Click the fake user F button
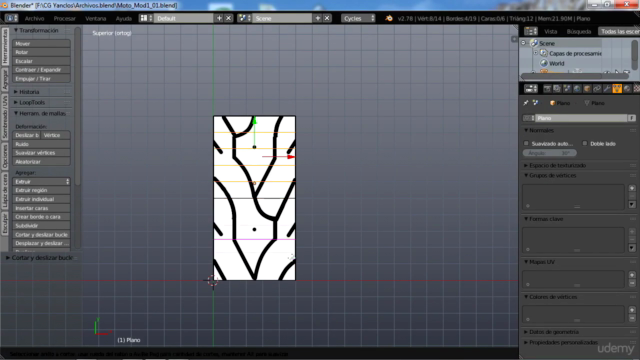This screenshot has height=360, width=640. pos(631,118)
